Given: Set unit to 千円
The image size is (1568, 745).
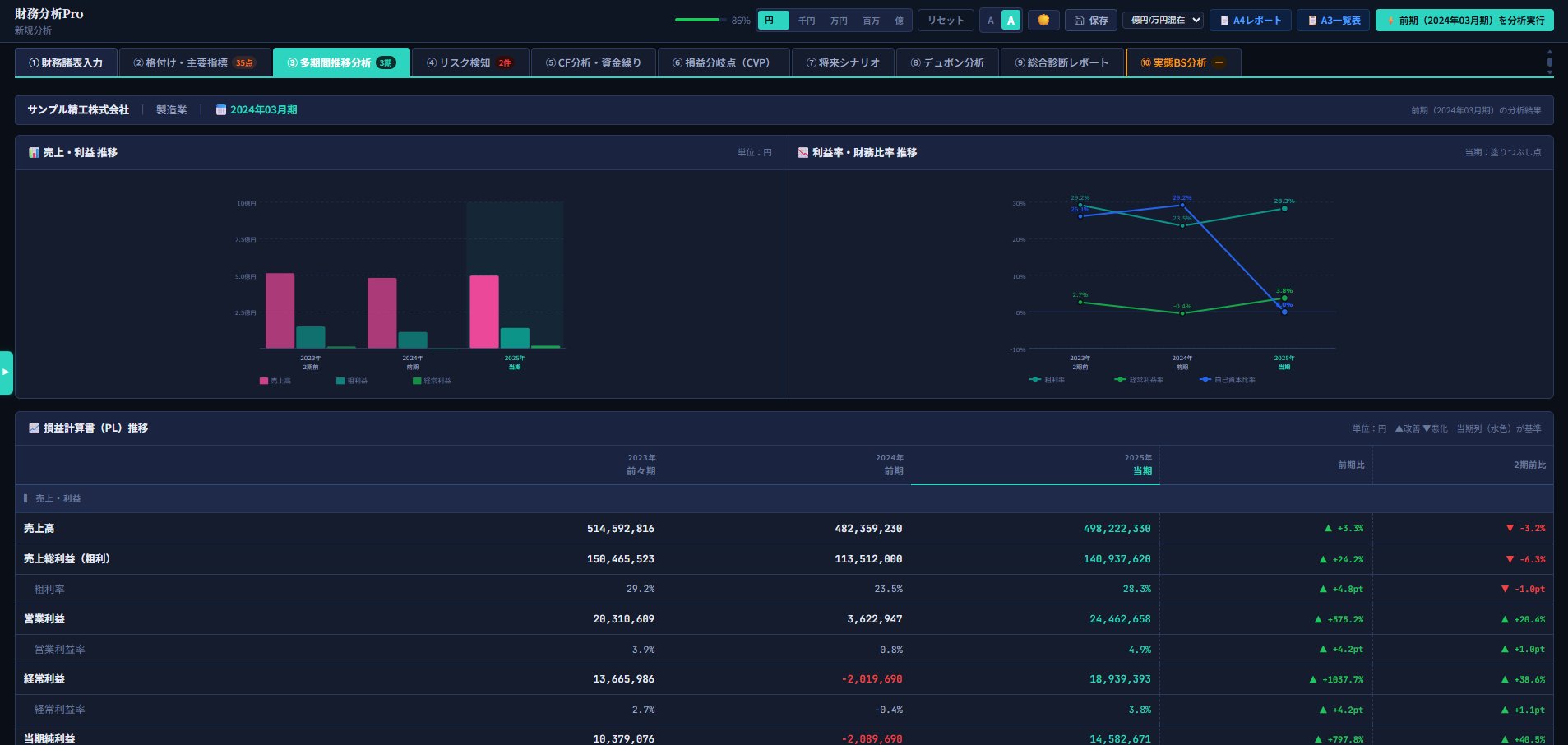Looking at the screenshot, I should (807, 21).
